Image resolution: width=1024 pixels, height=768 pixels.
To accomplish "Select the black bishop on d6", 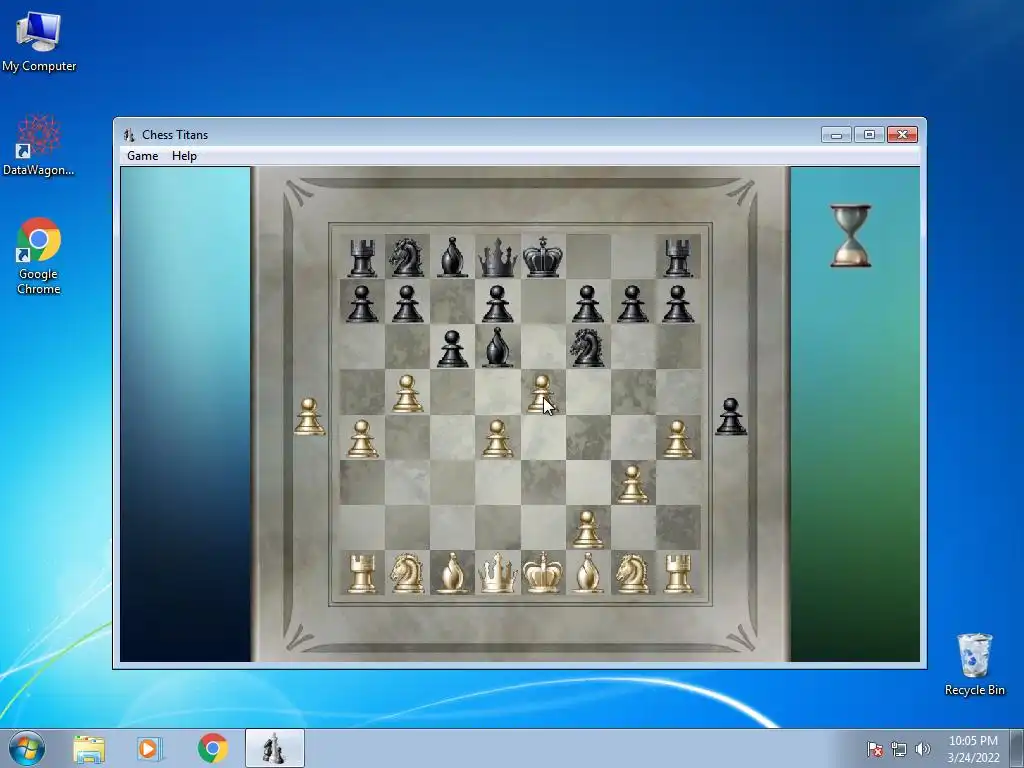I will tap(497, 347).
